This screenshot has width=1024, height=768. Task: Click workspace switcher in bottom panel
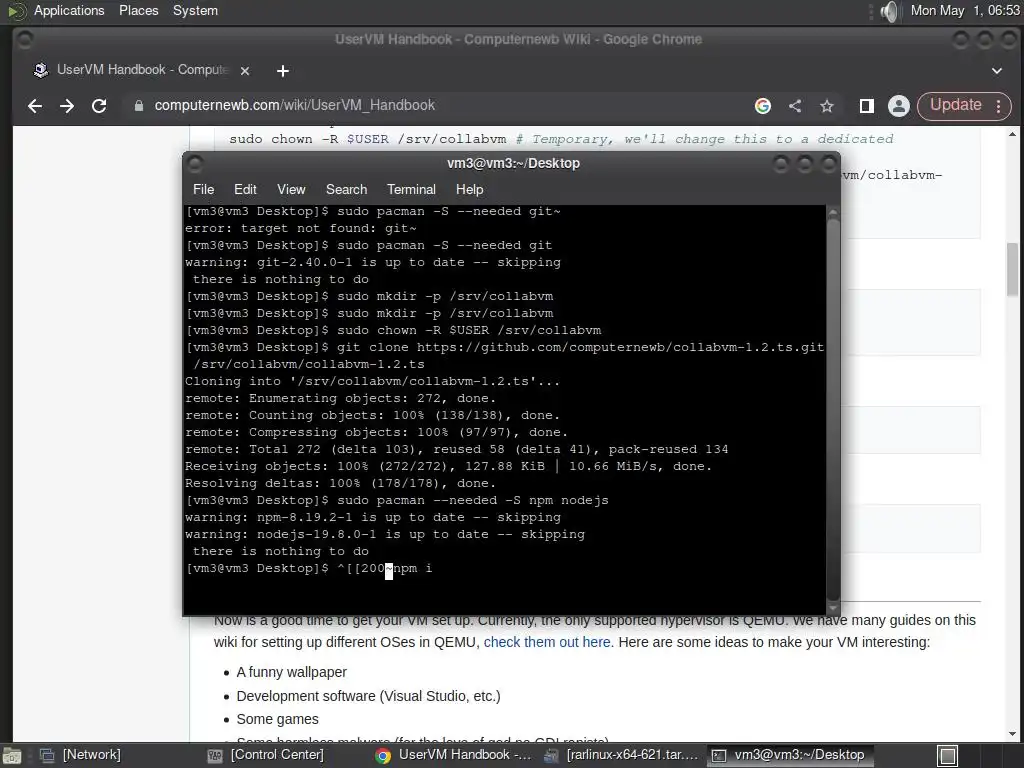coord(948,756)
